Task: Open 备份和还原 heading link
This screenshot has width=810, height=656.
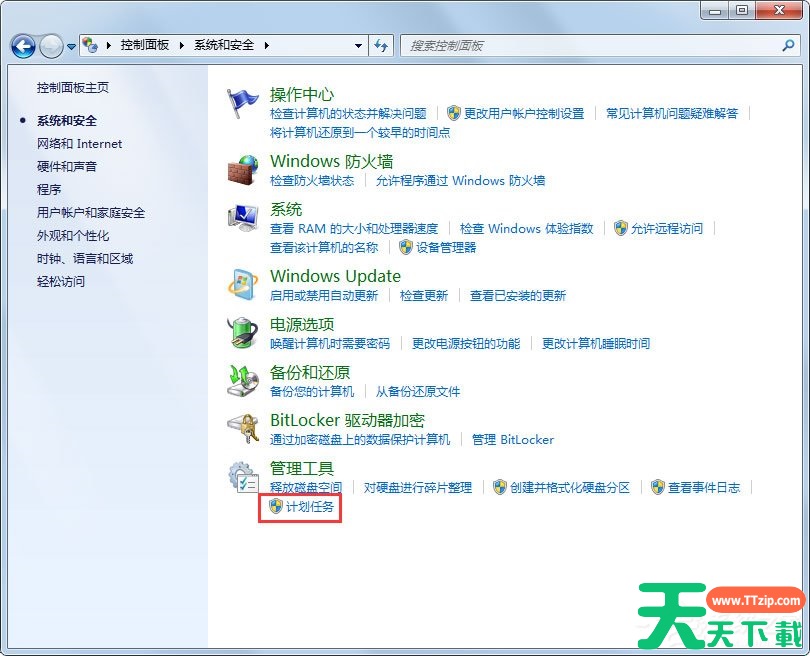Action: click(x=310, y=372)
